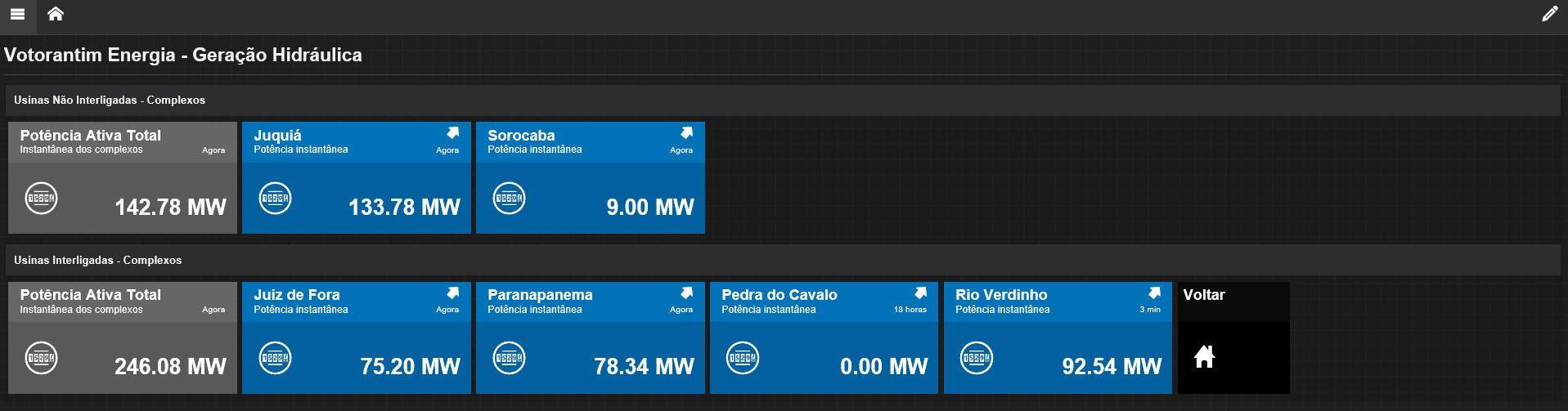Select the 142.78 MW value

(x=170, y=208)
